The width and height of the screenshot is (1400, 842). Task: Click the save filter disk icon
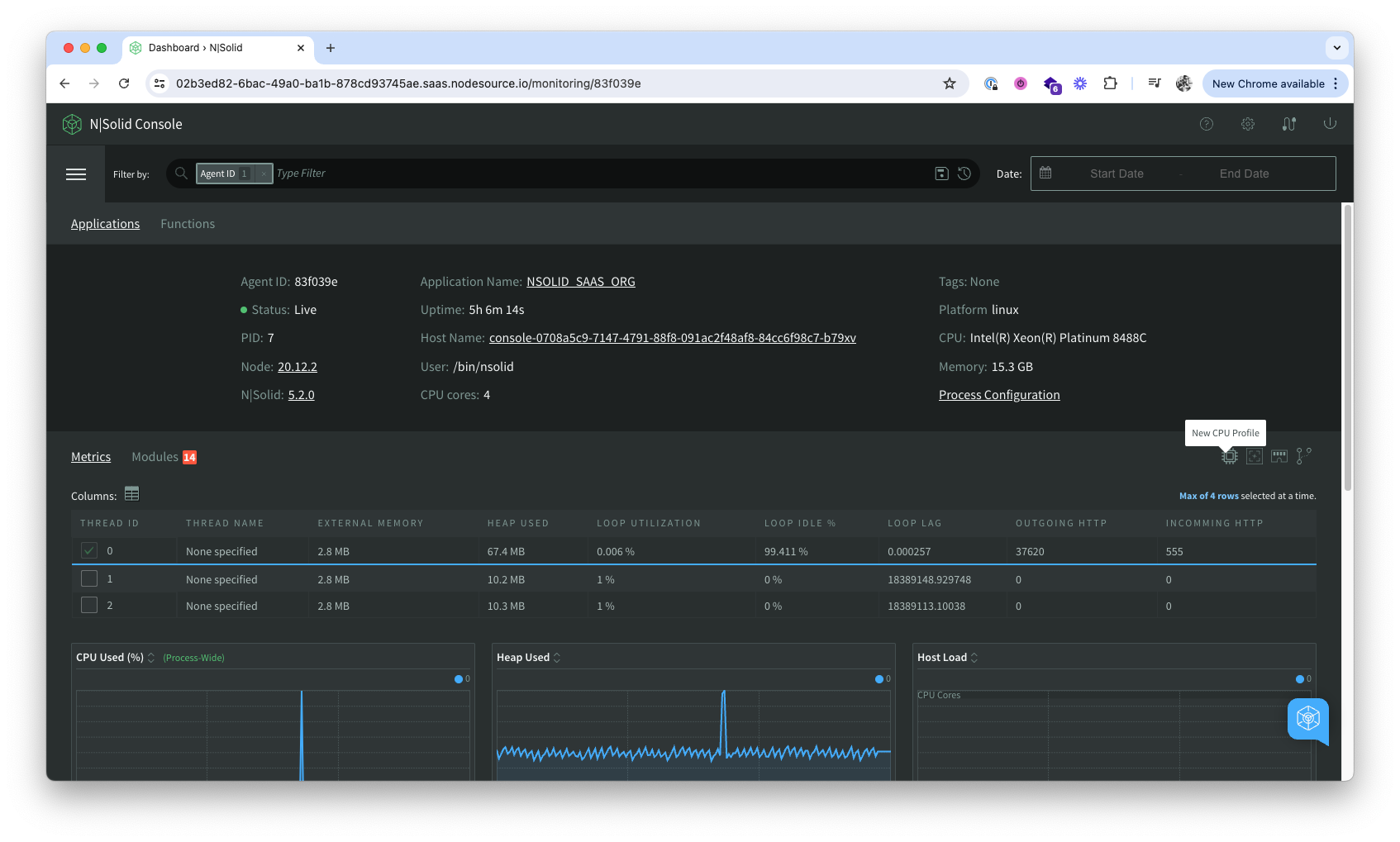pos(941,174)
